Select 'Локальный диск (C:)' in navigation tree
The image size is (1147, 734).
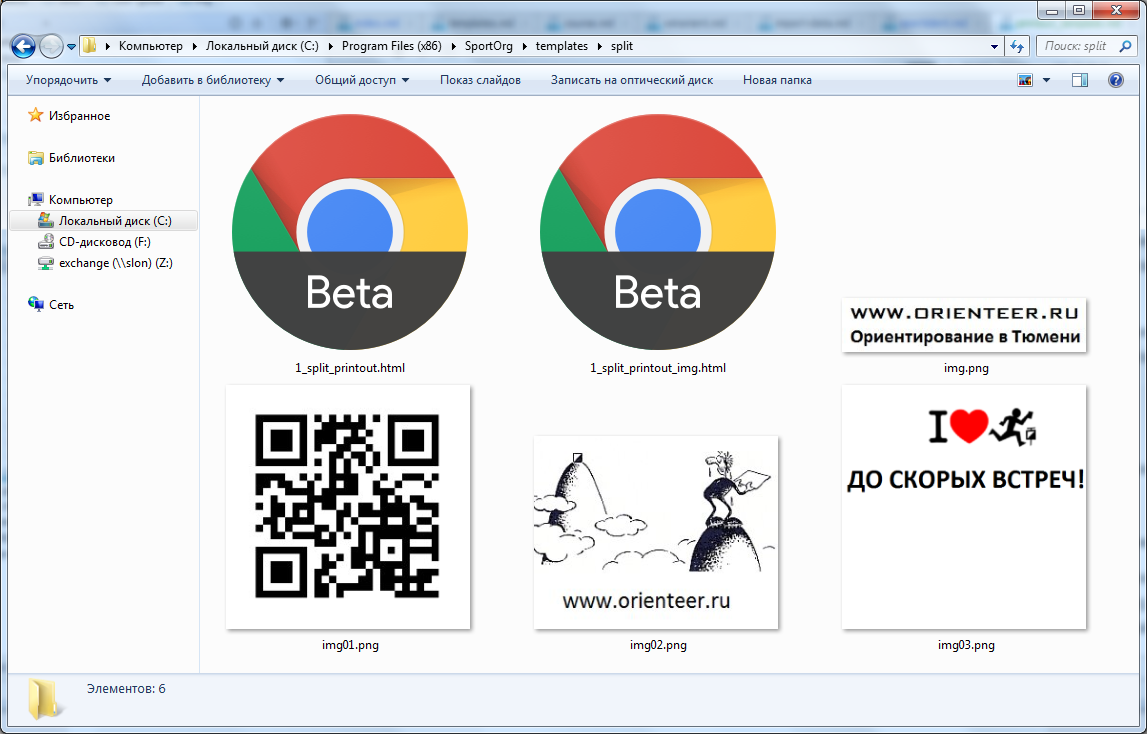pyautogui.click(x=116, y=220)
